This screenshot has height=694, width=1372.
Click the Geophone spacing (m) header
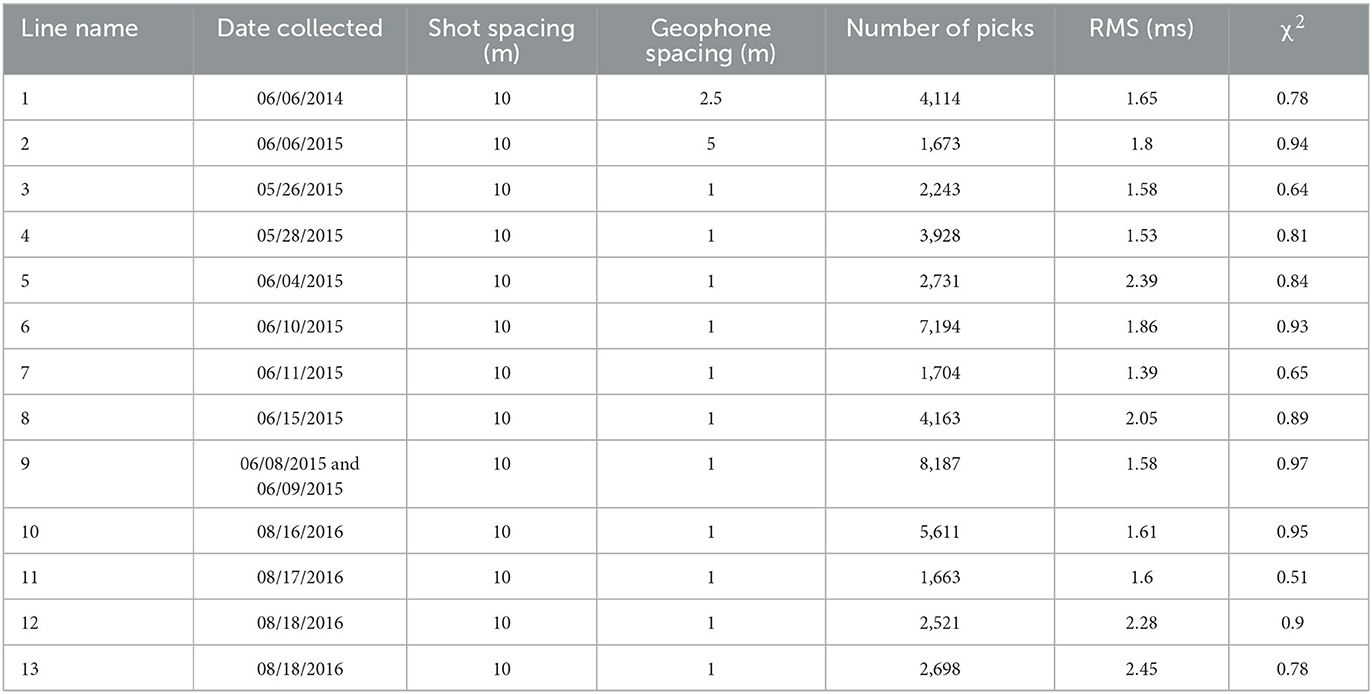click(x=711, y=40)
